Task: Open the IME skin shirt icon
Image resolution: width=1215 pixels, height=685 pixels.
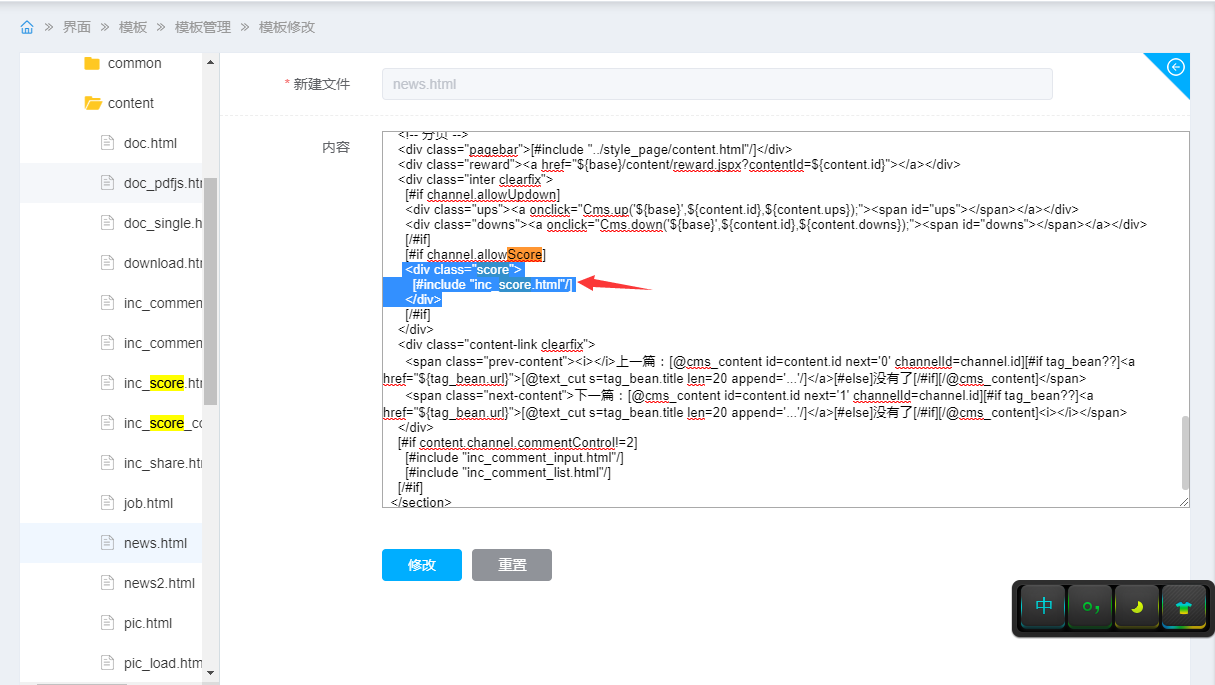Action: 1184,606
